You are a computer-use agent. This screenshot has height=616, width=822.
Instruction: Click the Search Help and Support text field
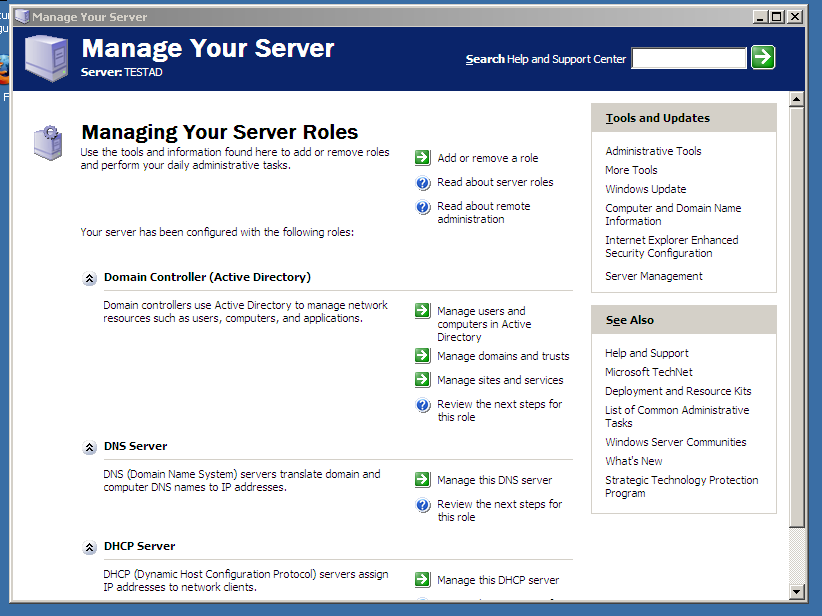point(689,59)
